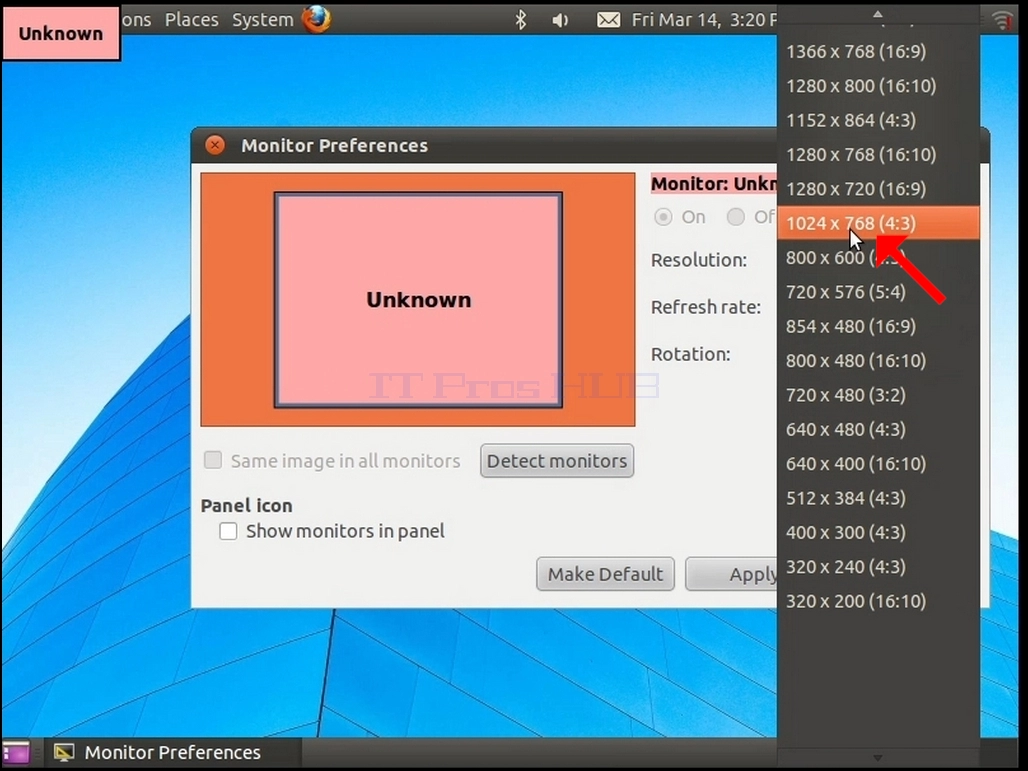Click the Panel icon heading

[247, 505]
